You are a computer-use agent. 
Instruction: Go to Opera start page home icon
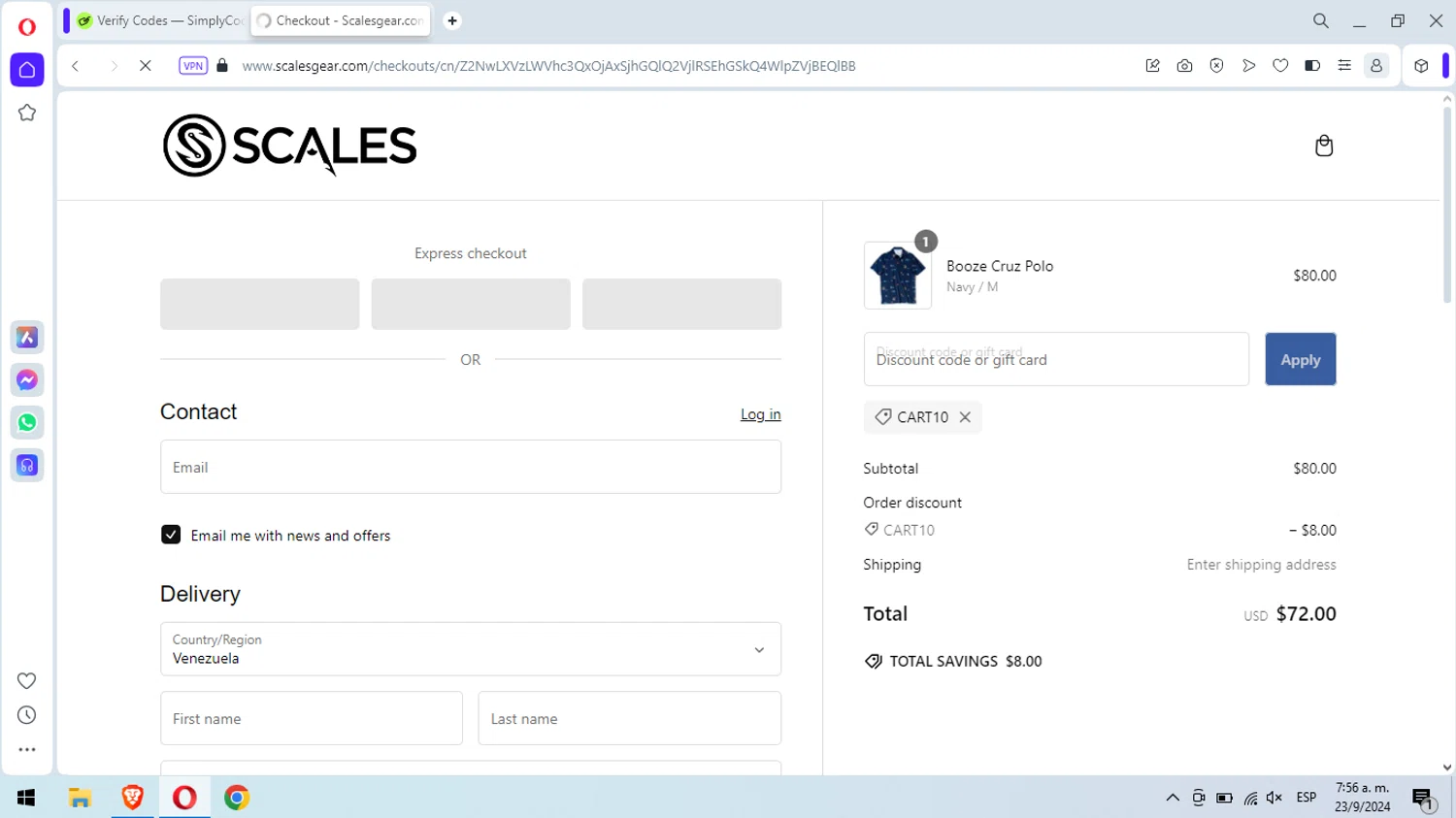[27, 70]
